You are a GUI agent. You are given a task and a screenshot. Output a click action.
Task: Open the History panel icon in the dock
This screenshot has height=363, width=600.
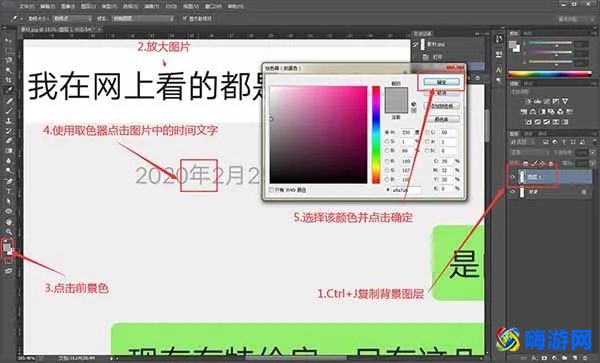[x=499, y=39]
